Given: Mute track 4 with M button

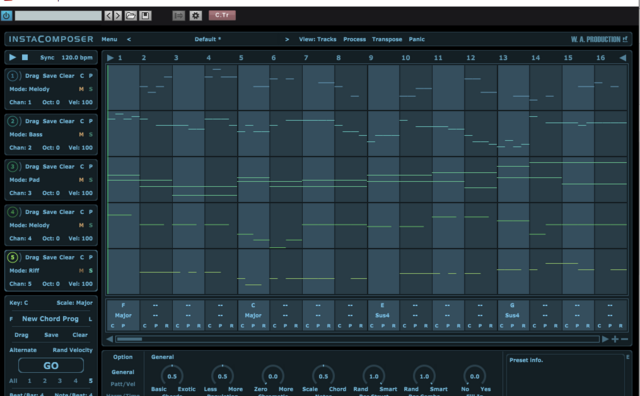Looking at the screenshot, I should [x=81, y=225].
